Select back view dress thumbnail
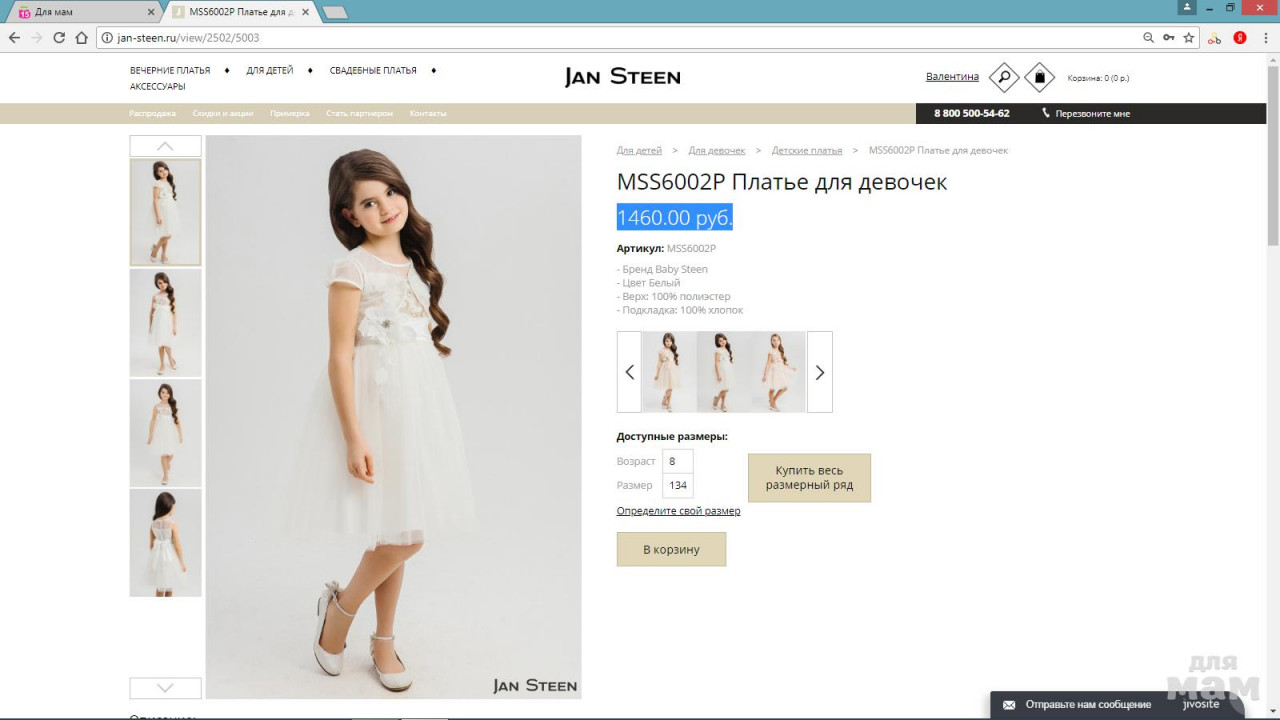Viewport: 1280px width, 720px height. tap(165, 543)
